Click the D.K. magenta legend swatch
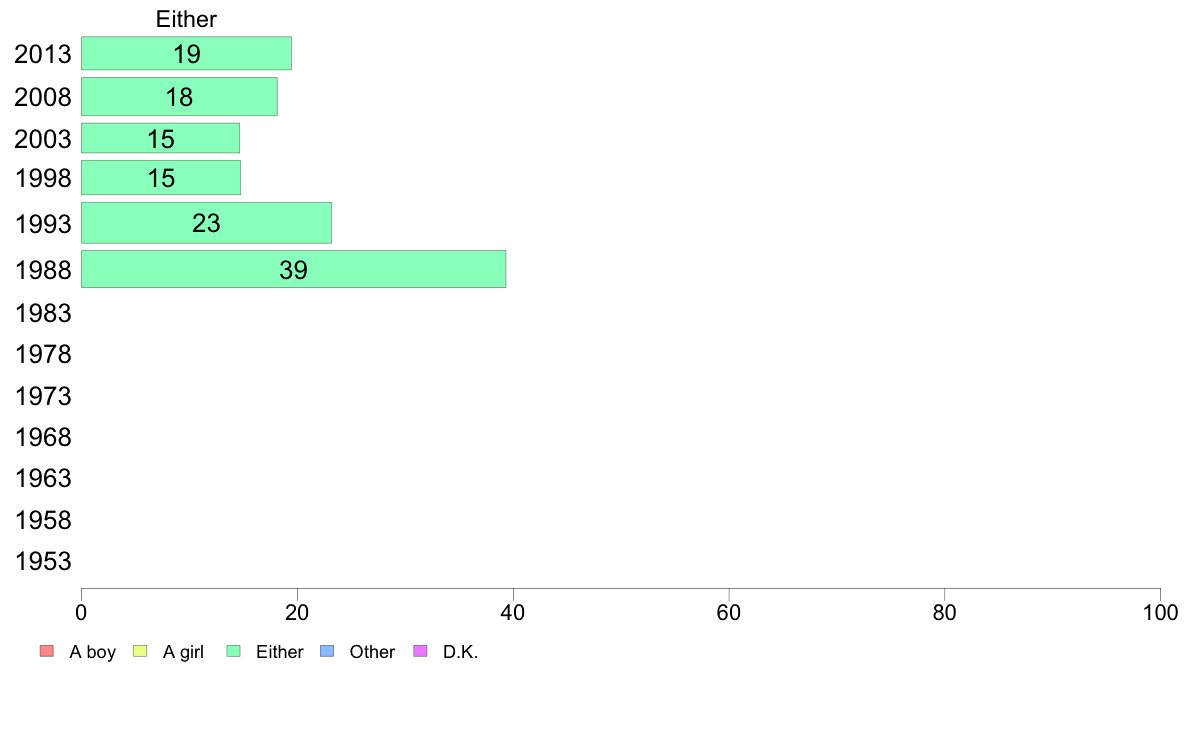The height and width of the screenshot is (736, 1188). 420,651
